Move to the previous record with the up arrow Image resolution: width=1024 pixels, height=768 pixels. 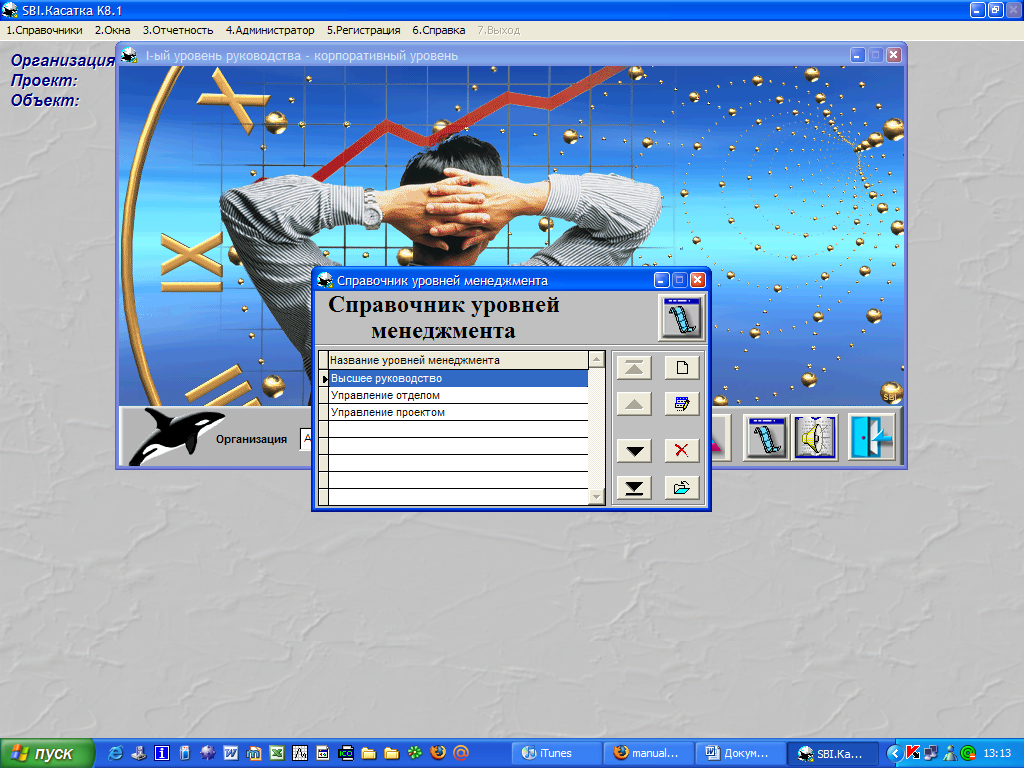pos(633,404)
